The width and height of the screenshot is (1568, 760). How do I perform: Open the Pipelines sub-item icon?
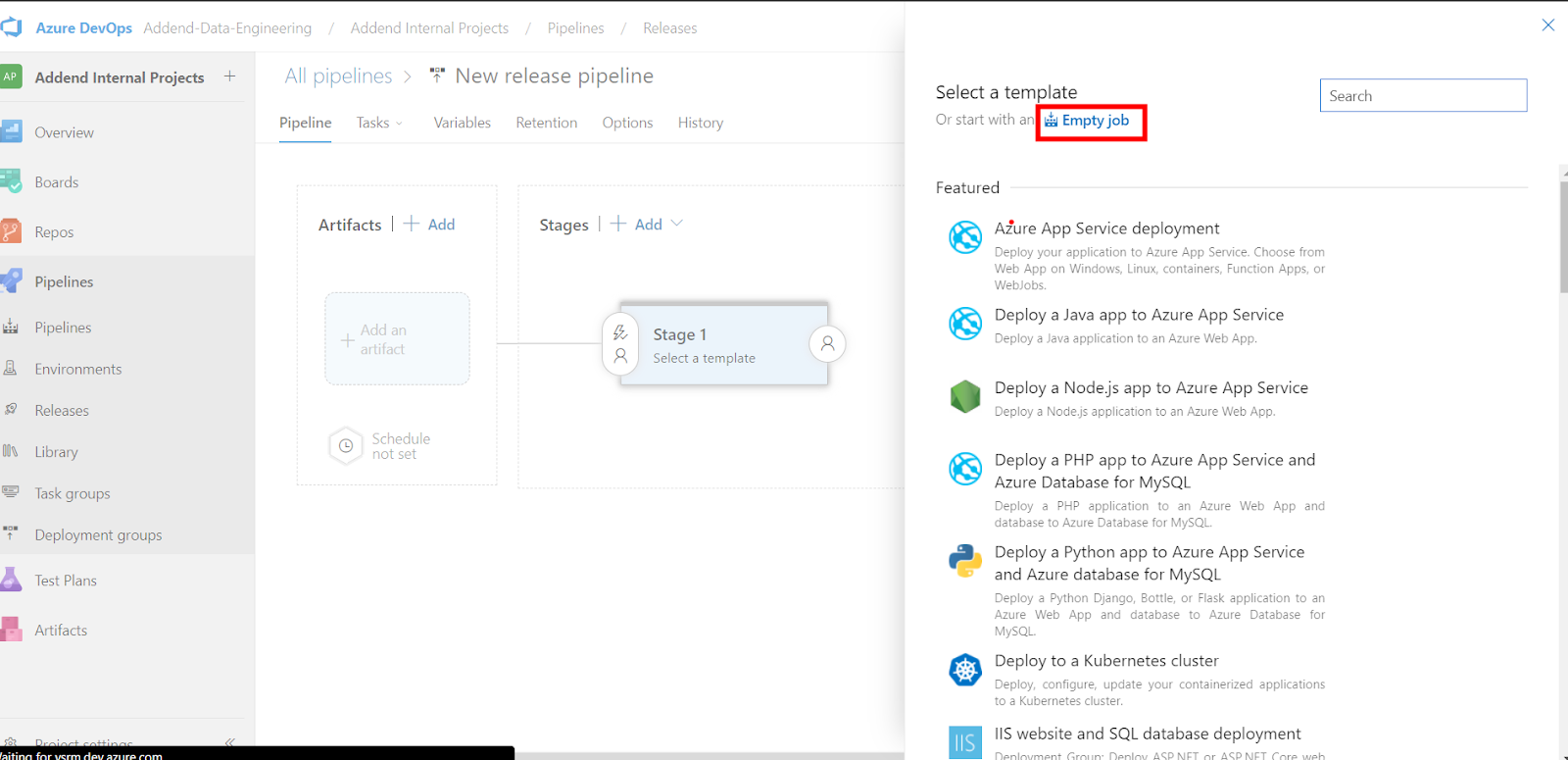click(x=11, y=327)
